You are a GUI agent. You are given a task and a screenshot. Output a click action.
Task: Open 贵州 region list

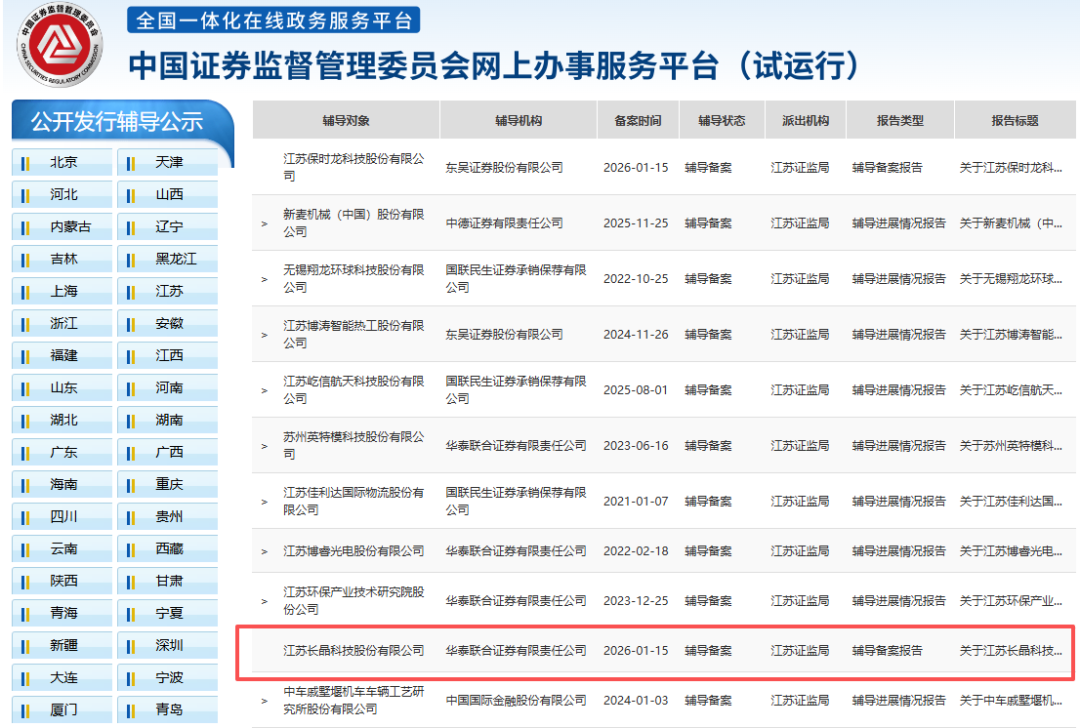coord(167,517)
